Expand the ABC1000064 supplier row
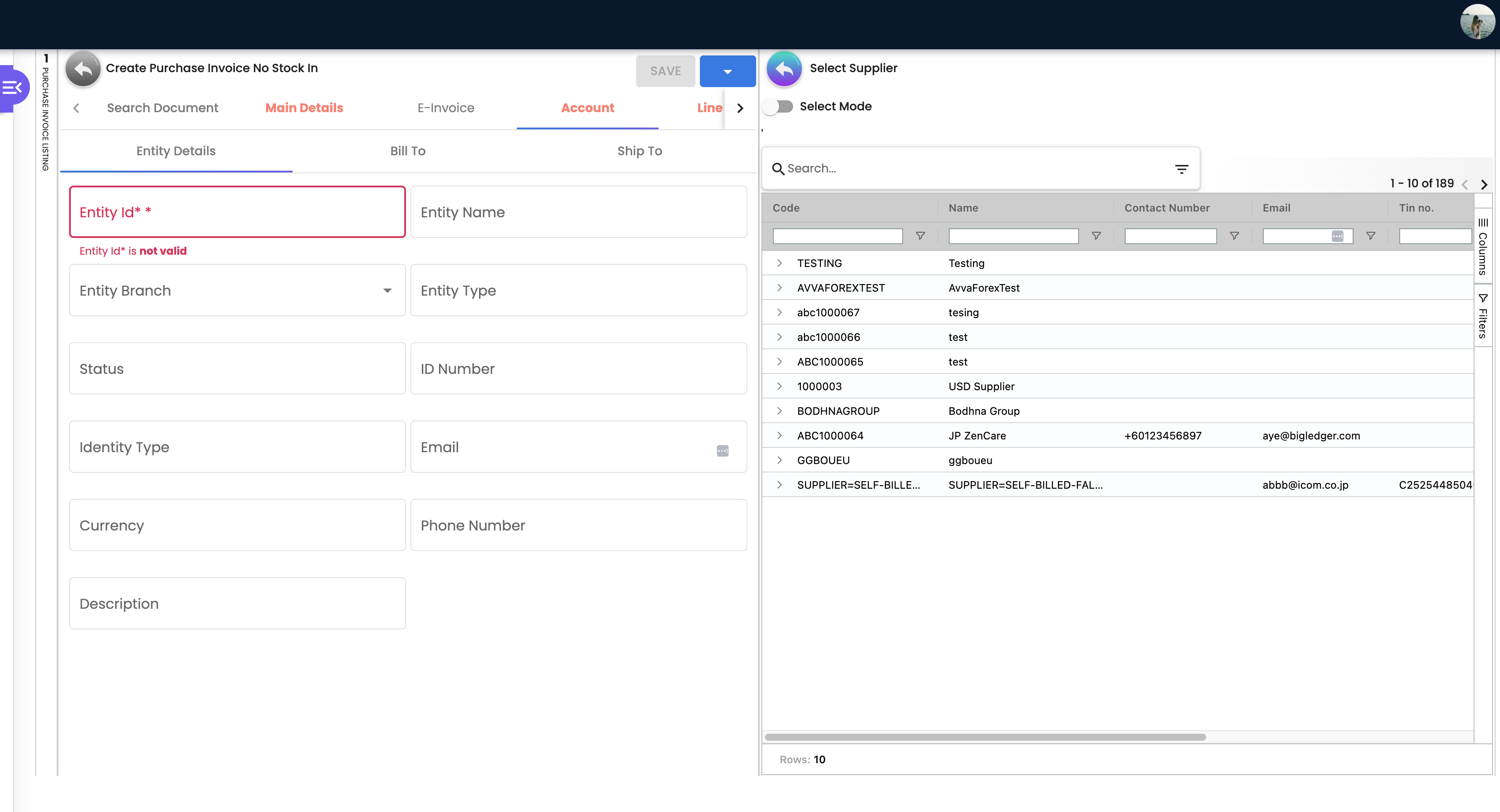1500x812 pixels. [x=779, y=435]
